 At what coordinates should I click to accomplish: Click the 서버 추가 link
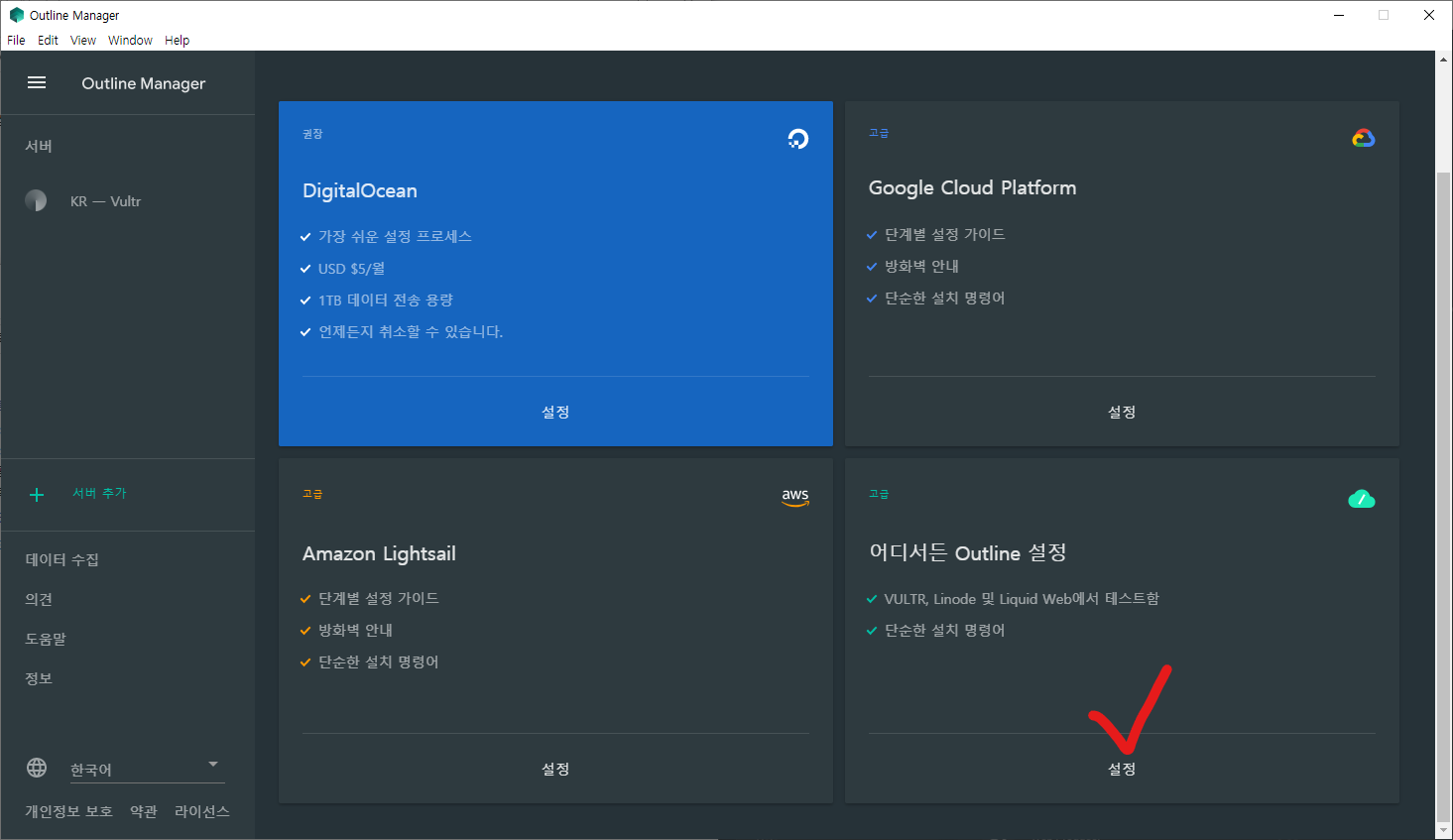(99, 493)
